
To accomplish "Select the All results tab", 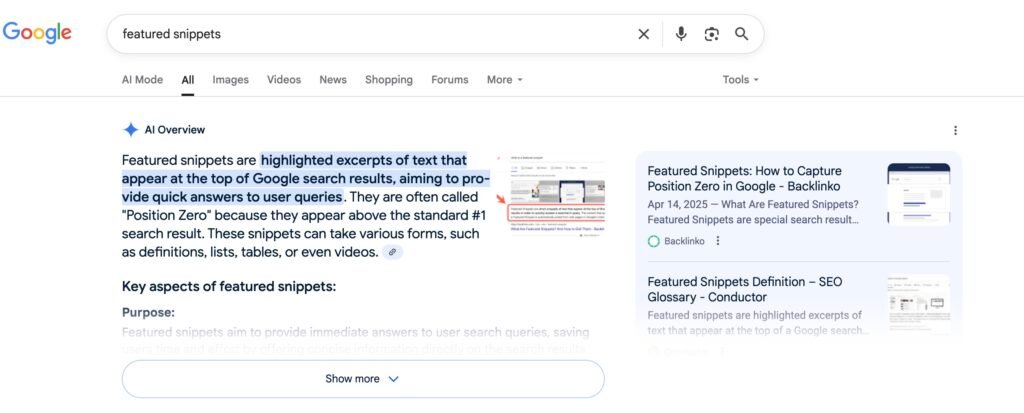I will click(188, 80).
